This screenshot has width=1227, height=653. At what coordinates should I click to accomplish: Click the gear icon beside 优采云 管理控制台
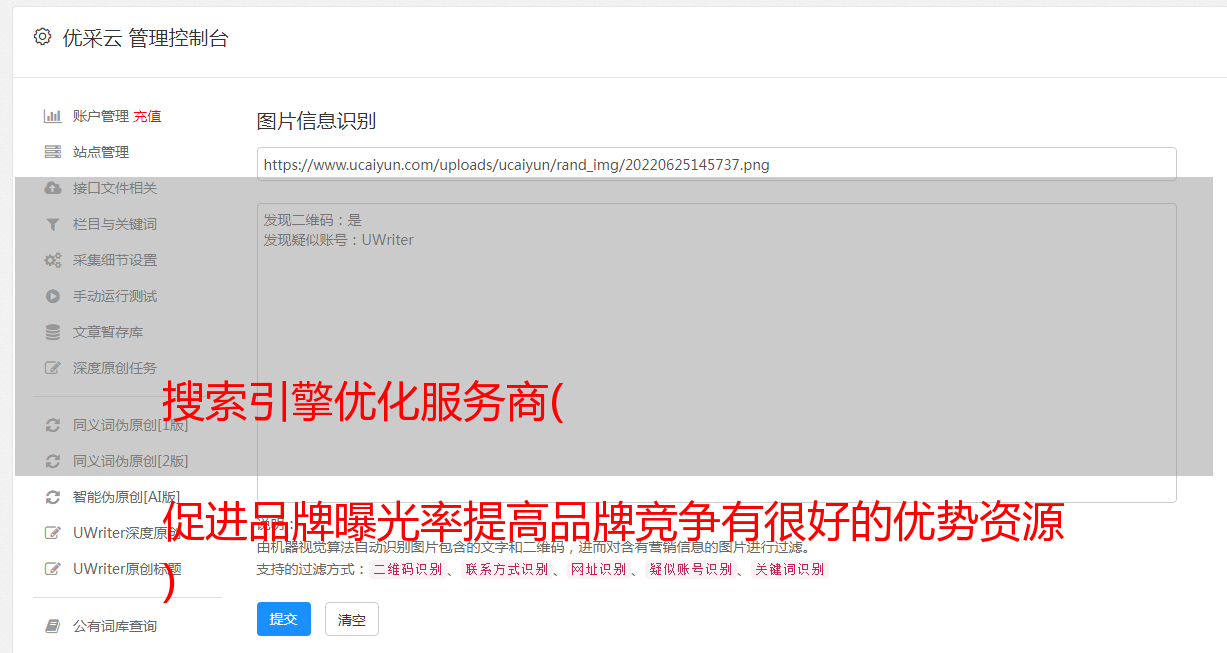point(42,37)
